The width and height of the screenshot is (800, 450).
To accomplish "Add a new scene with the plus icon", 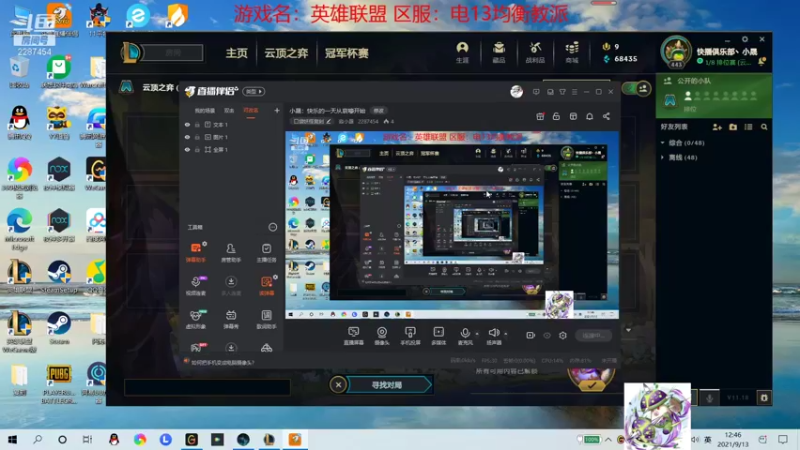I will [277, 110].
